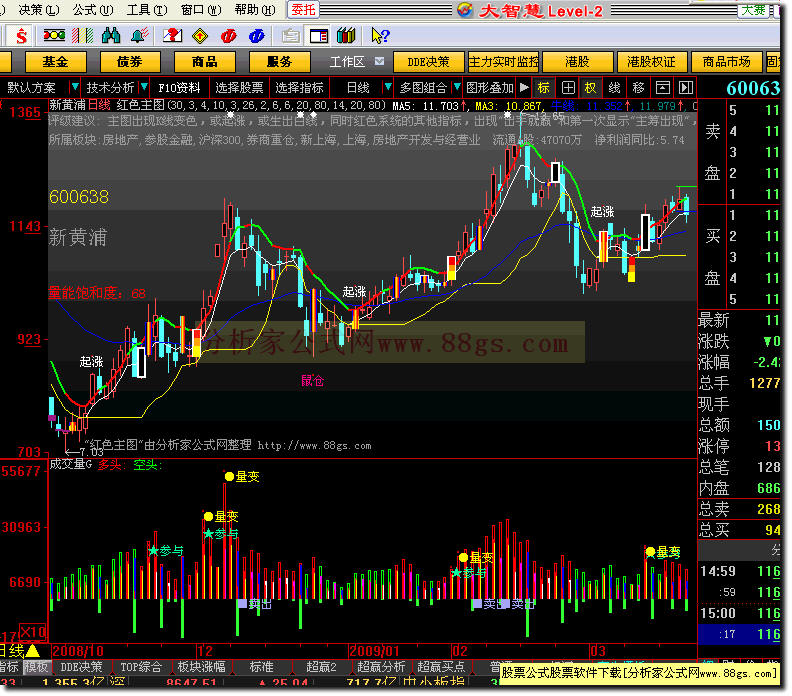Click the 大赛 button at top right
Viewport: 792px width, 696px height.
(753, 10)
